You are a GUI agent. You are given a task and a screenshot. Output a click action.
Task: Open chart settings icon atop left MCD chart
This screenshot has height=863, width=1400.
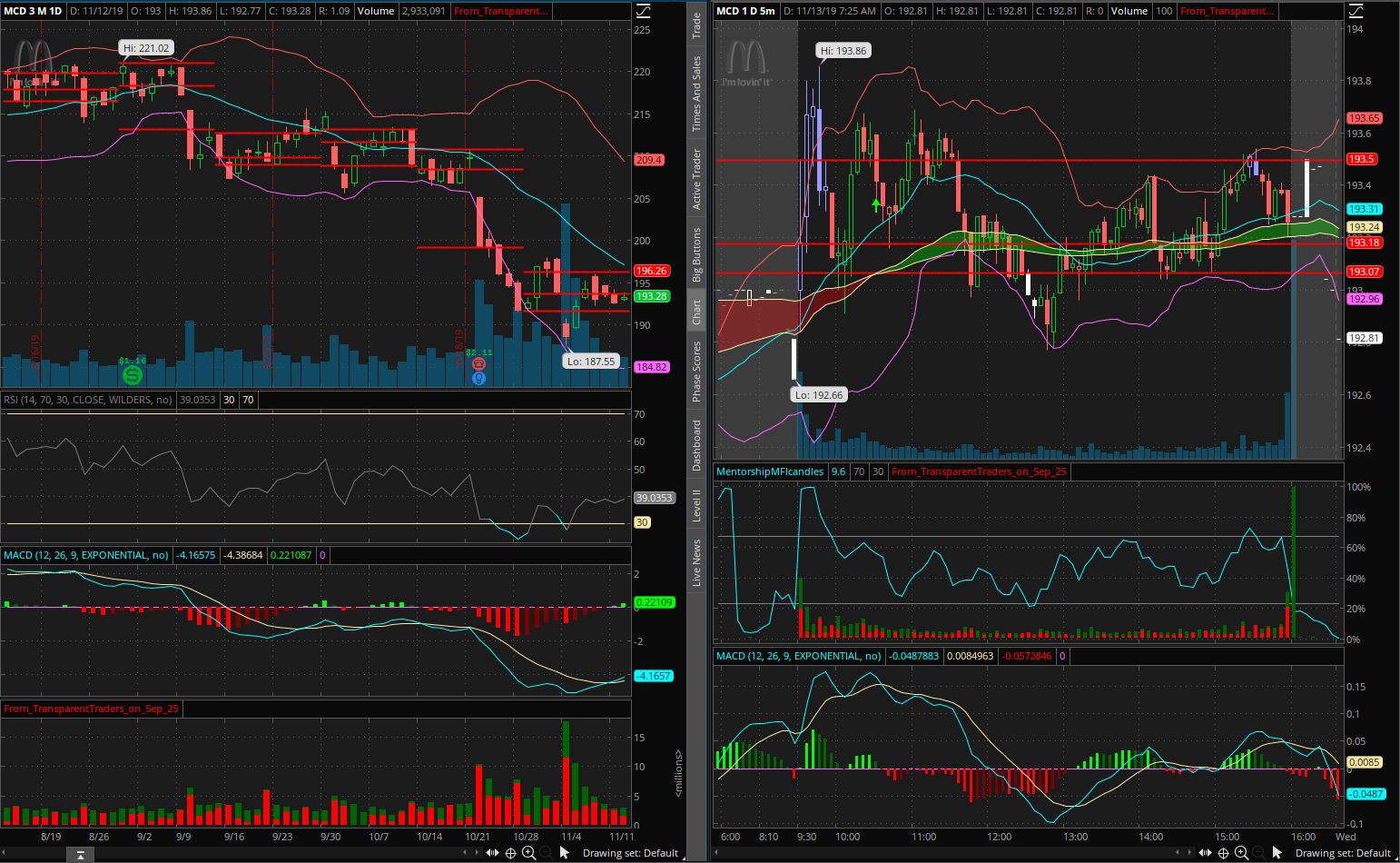coord(643,11)
